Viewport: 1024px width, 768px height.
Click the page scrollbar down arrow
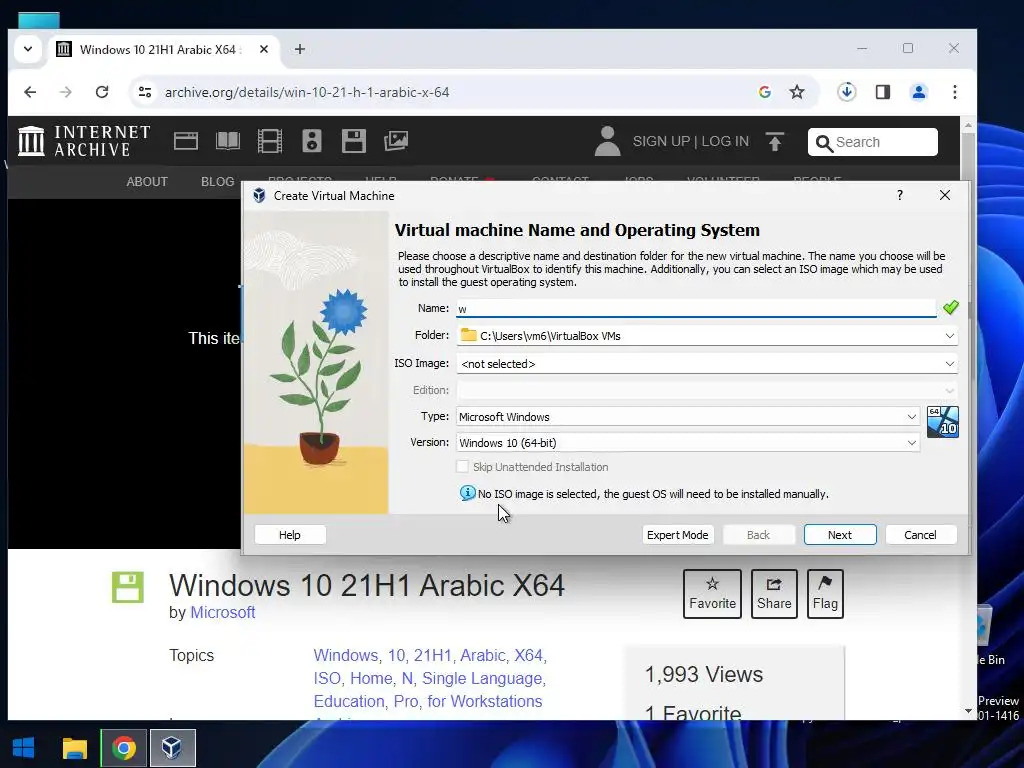[968, 711]
